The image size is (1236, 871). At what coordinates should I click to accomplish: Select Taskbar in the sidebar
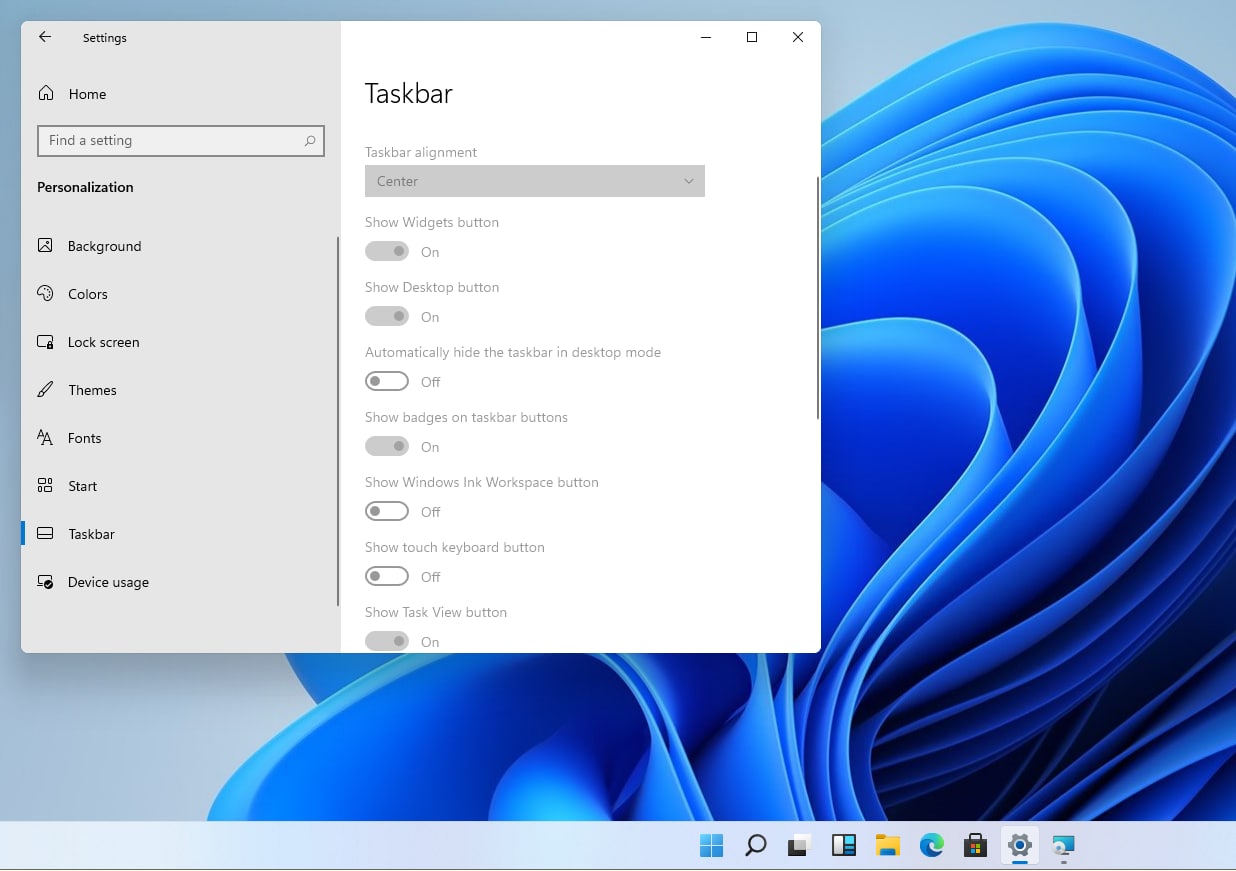coord(180,534)
